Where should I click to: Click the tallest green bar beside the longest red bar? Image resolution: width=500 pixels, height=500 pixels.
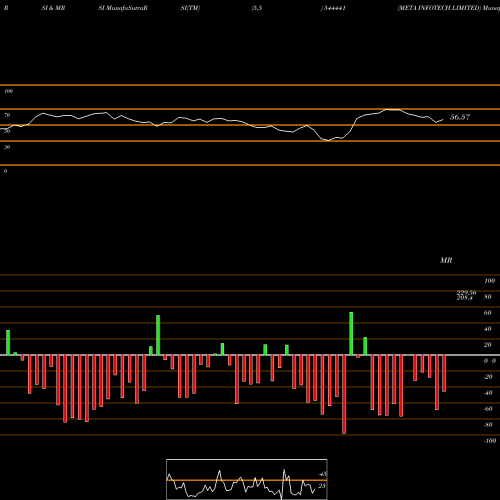(351, 334)
